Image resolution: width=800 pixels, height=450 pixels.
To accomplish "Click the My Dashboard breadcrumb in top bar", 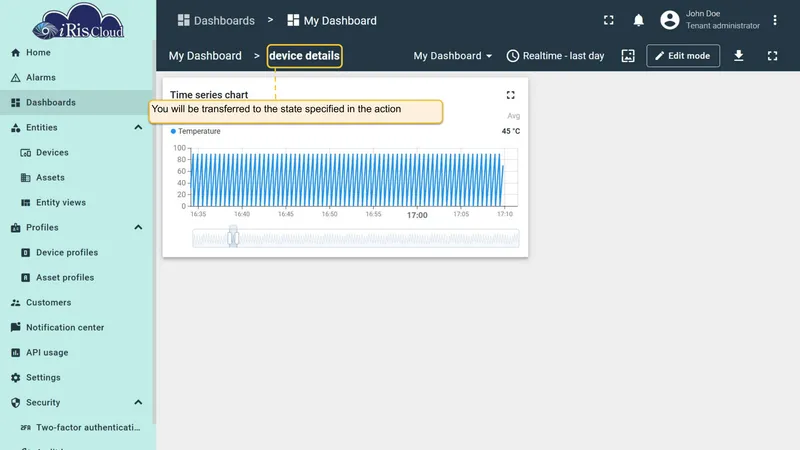I will pos(332,20).
